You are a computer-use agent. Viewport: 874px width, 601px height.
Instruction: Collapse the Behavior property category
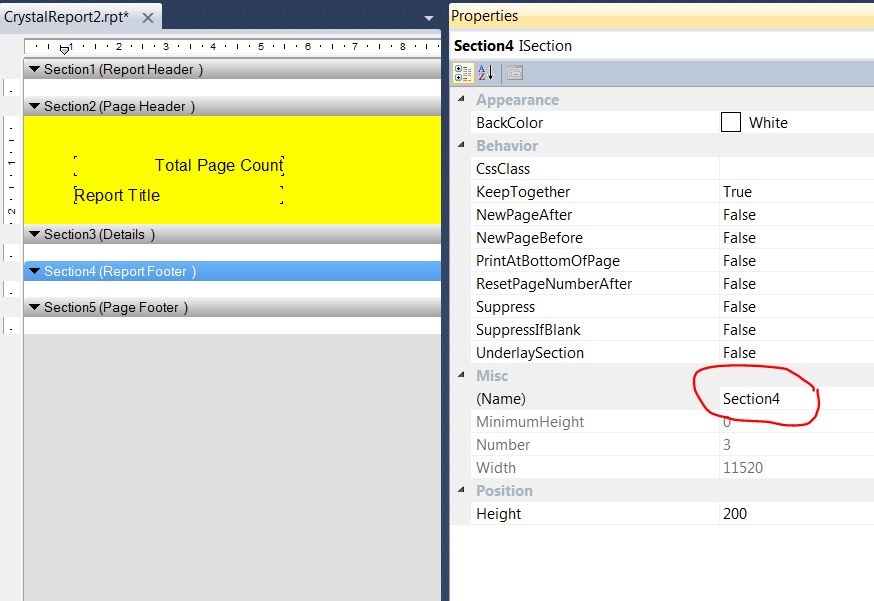tap(461, 145)
